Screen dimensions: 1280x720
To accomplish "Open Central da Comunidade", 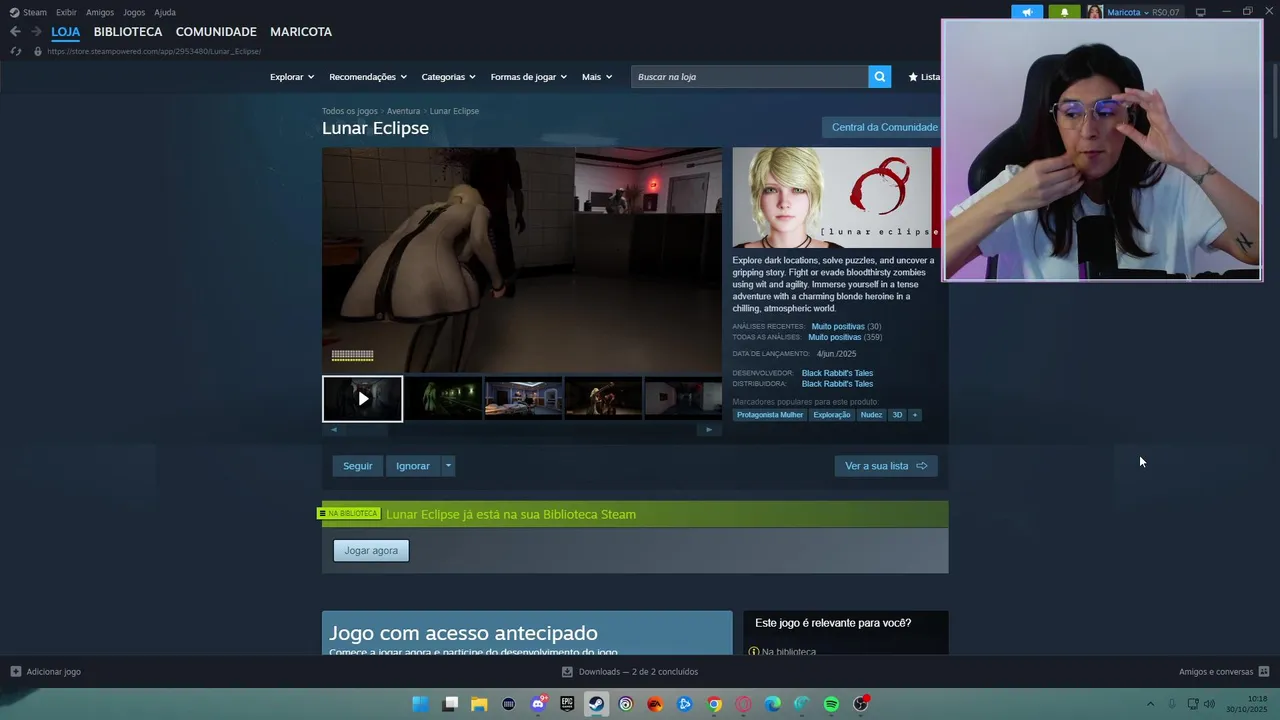I will (x=884, y=127).
